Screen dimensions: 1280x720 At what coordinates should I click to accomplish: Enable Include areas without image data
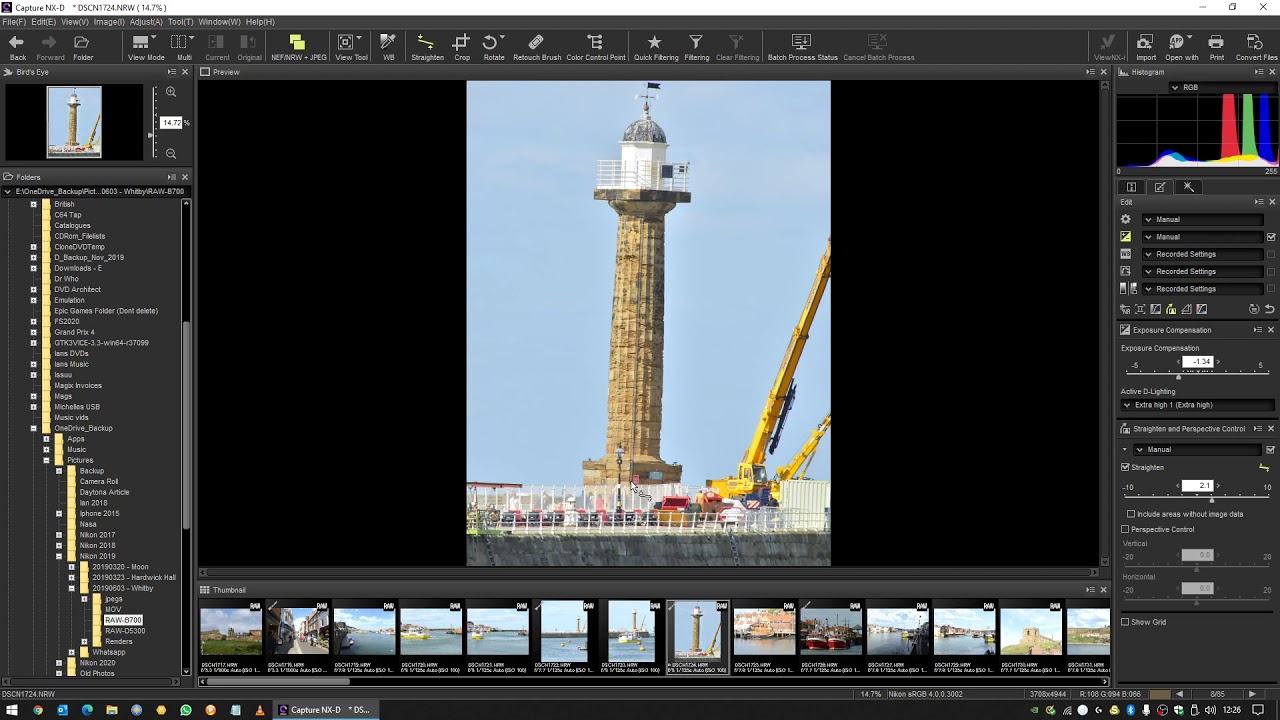(1131, 514)
